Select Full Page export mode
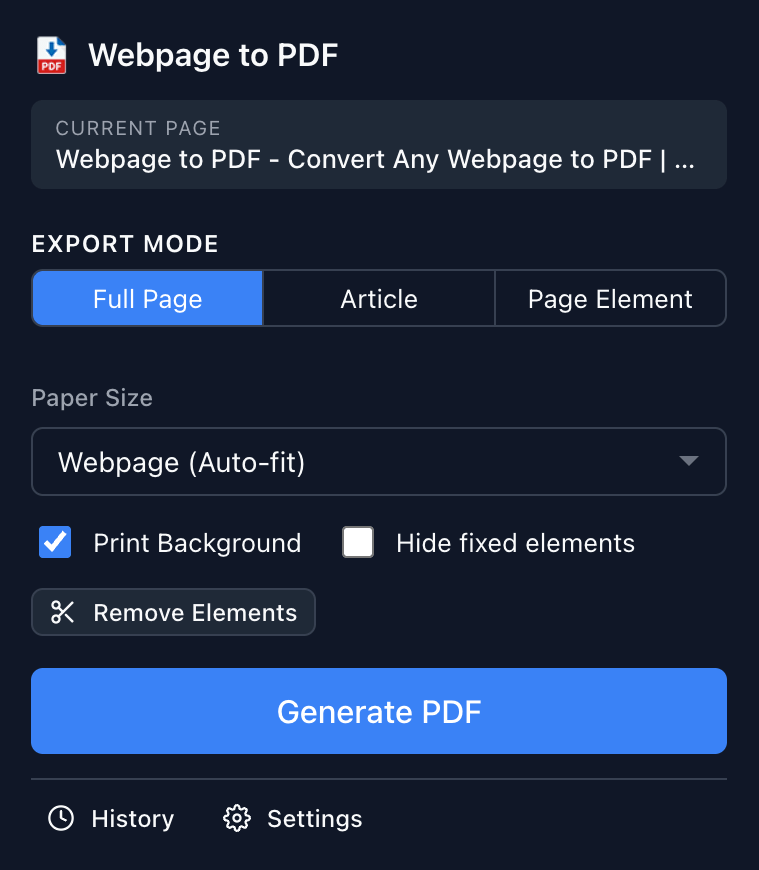This screenshot has width=759, height=870. 146,298
